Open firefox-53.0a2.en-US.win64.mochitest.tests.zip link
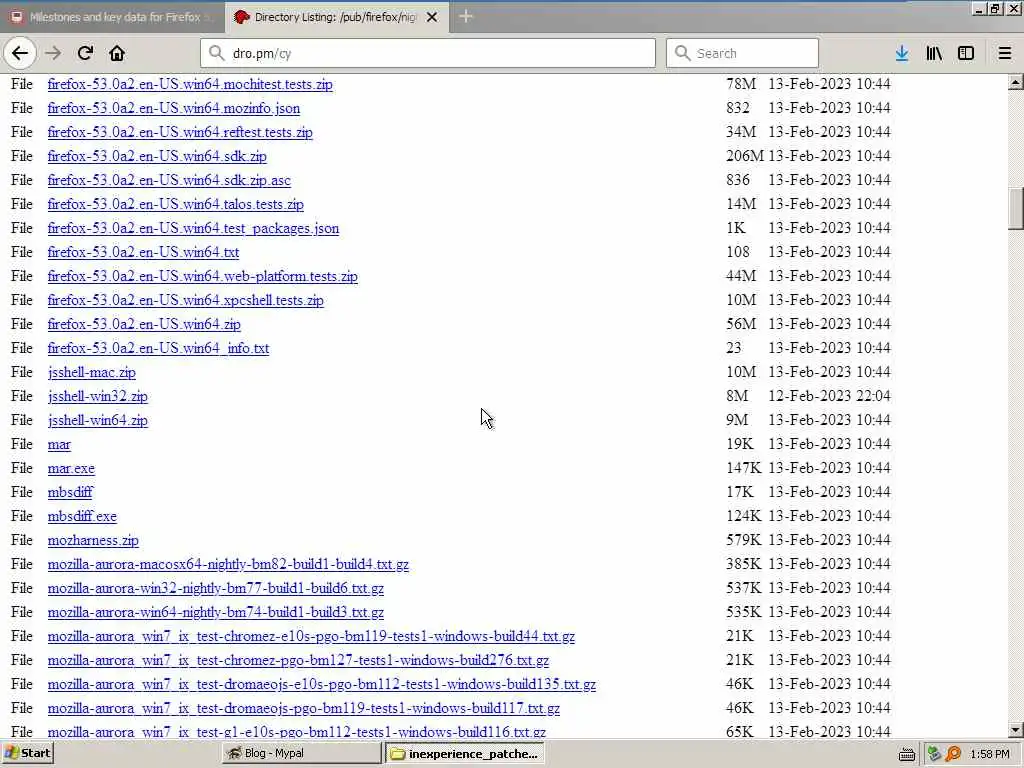This screenshot has width=1024, height=768. pos(190,84)
